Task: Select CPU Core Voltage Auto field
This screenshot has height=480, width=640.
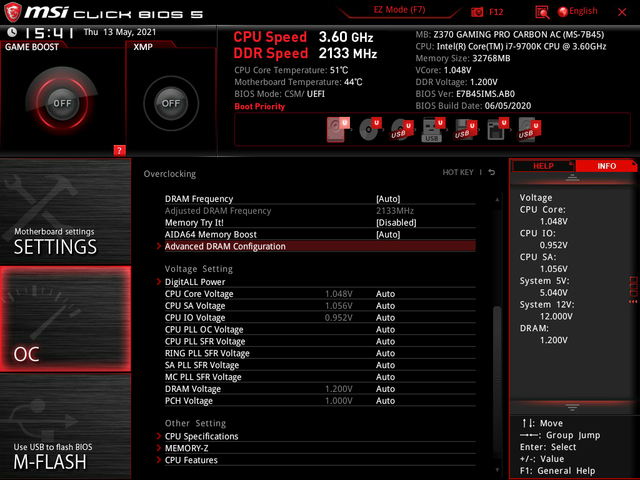Action: click(385, 293)
